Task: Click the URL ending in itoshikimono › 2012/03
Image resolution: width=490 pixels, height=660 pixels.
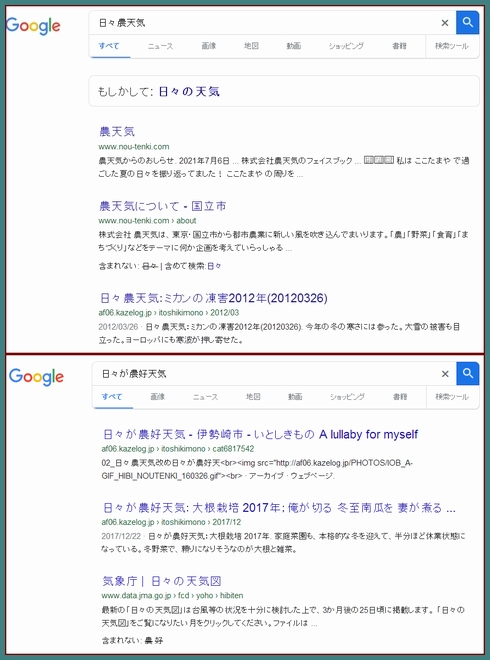Action: point(169,313)
